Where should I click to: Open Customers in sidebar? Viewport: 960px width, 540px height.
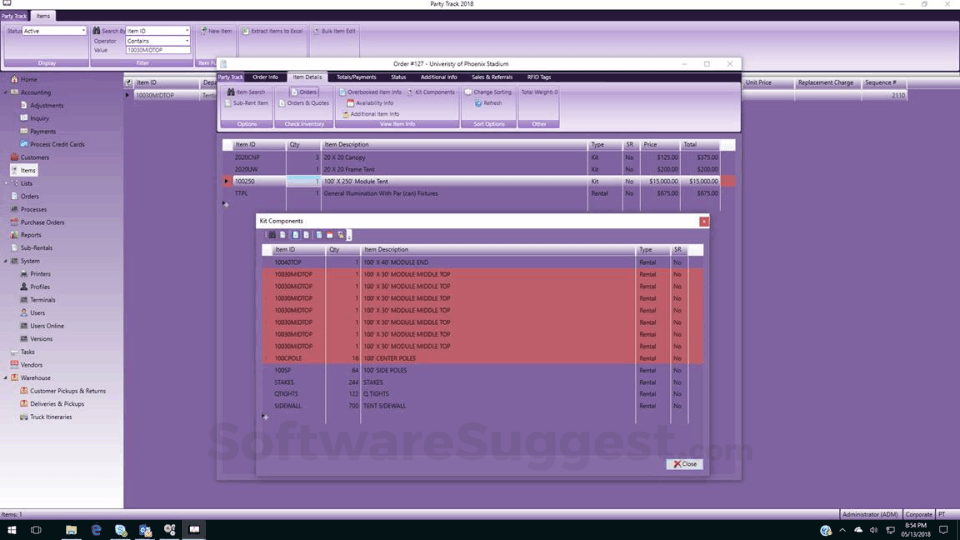(x=29, y=157)
